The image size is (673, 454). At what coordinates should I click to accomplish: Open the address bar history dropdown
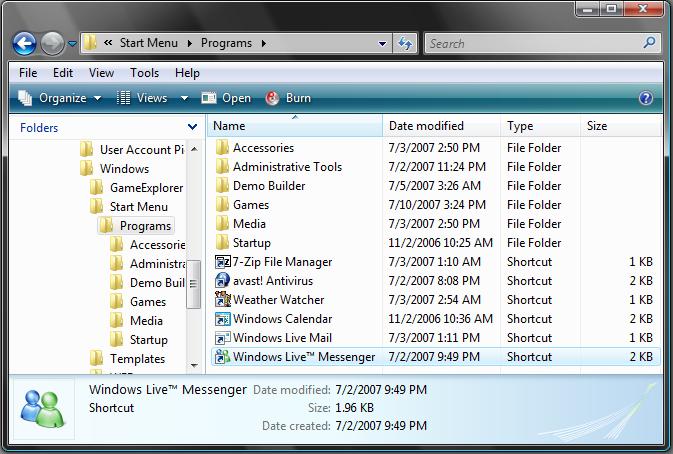[x=382, y=43]
